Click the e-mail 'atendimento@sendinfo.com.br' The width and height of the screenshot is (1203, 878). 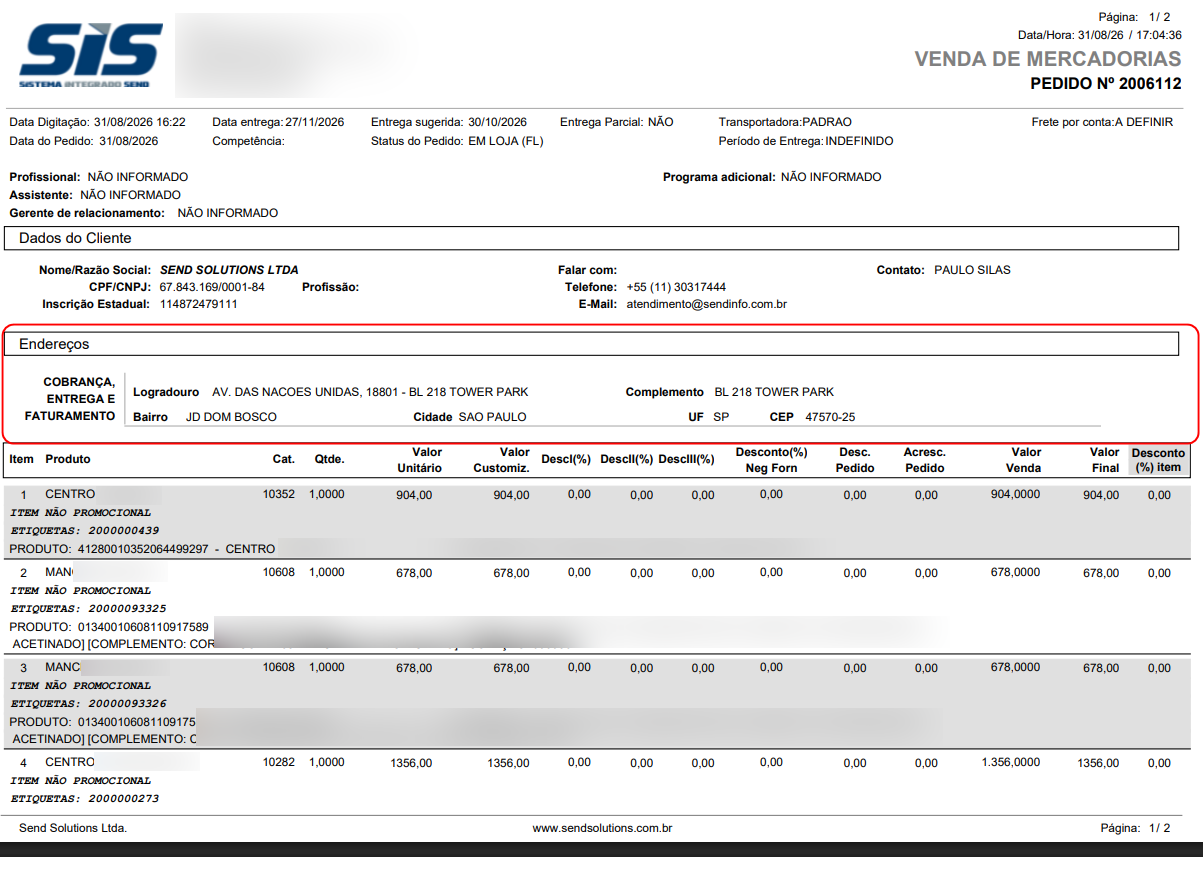[706, 304]
